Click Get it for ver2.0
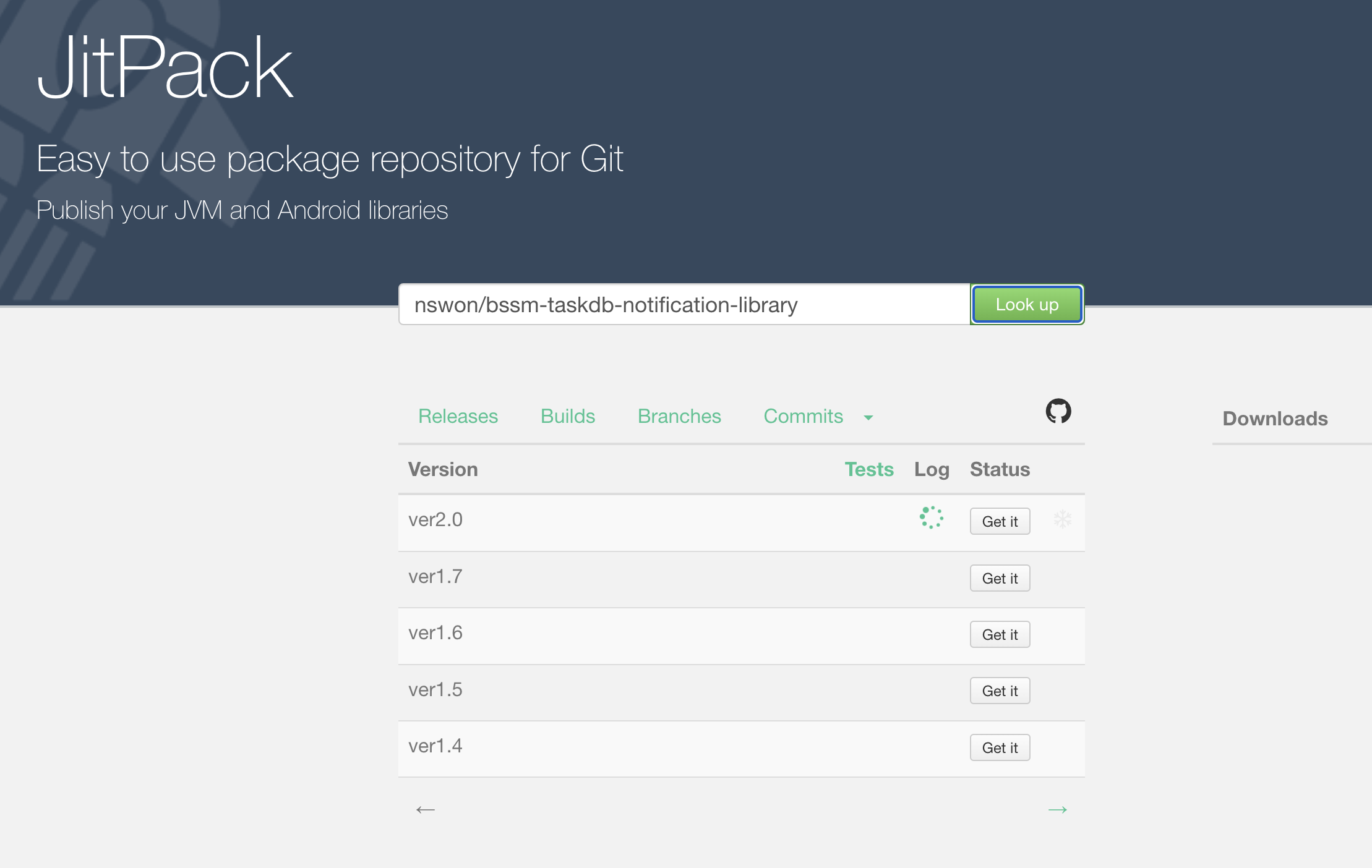This screenshot has height=868, width=1372. click(1000, 521)
